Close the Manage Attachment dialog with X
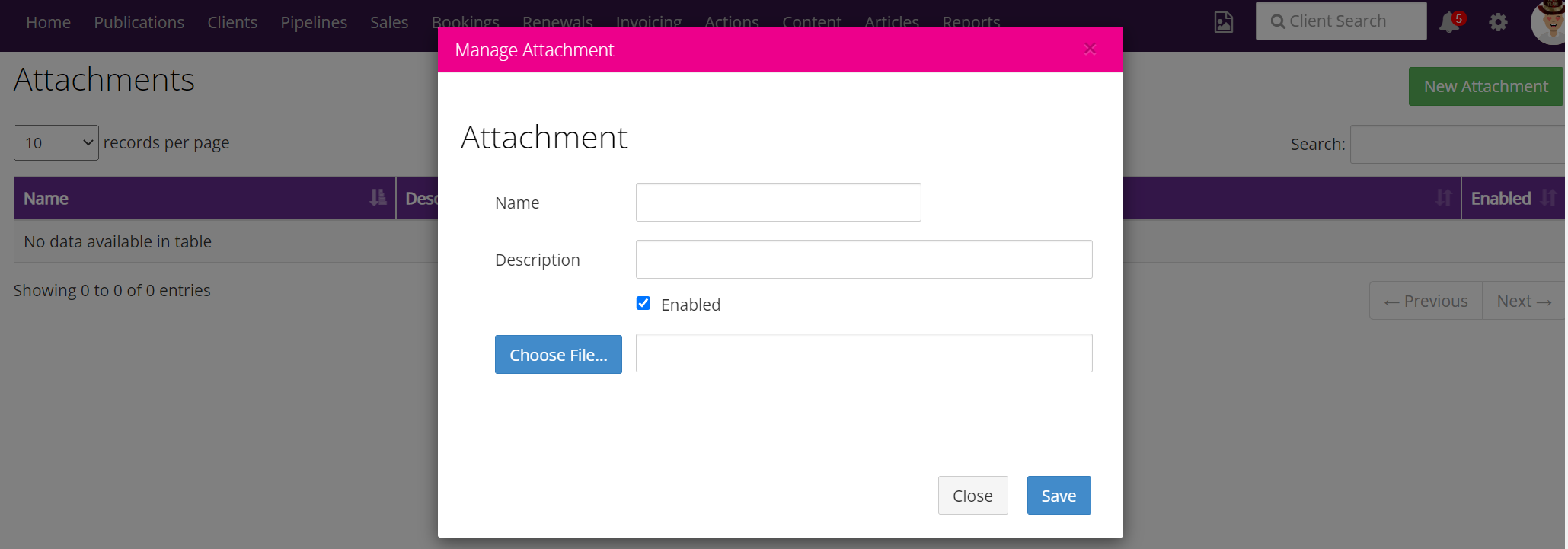The height and width of the screenshot is (549, 1568). pos(1090,49)
